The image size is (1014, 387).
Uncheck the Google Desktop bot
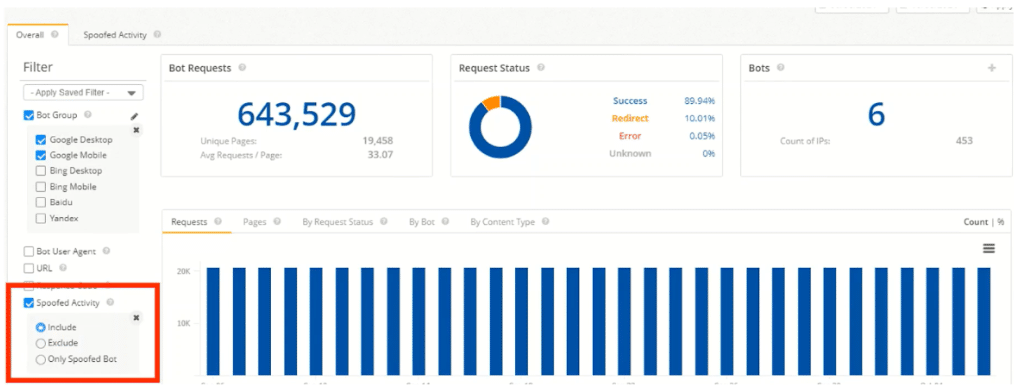[41, 140]
